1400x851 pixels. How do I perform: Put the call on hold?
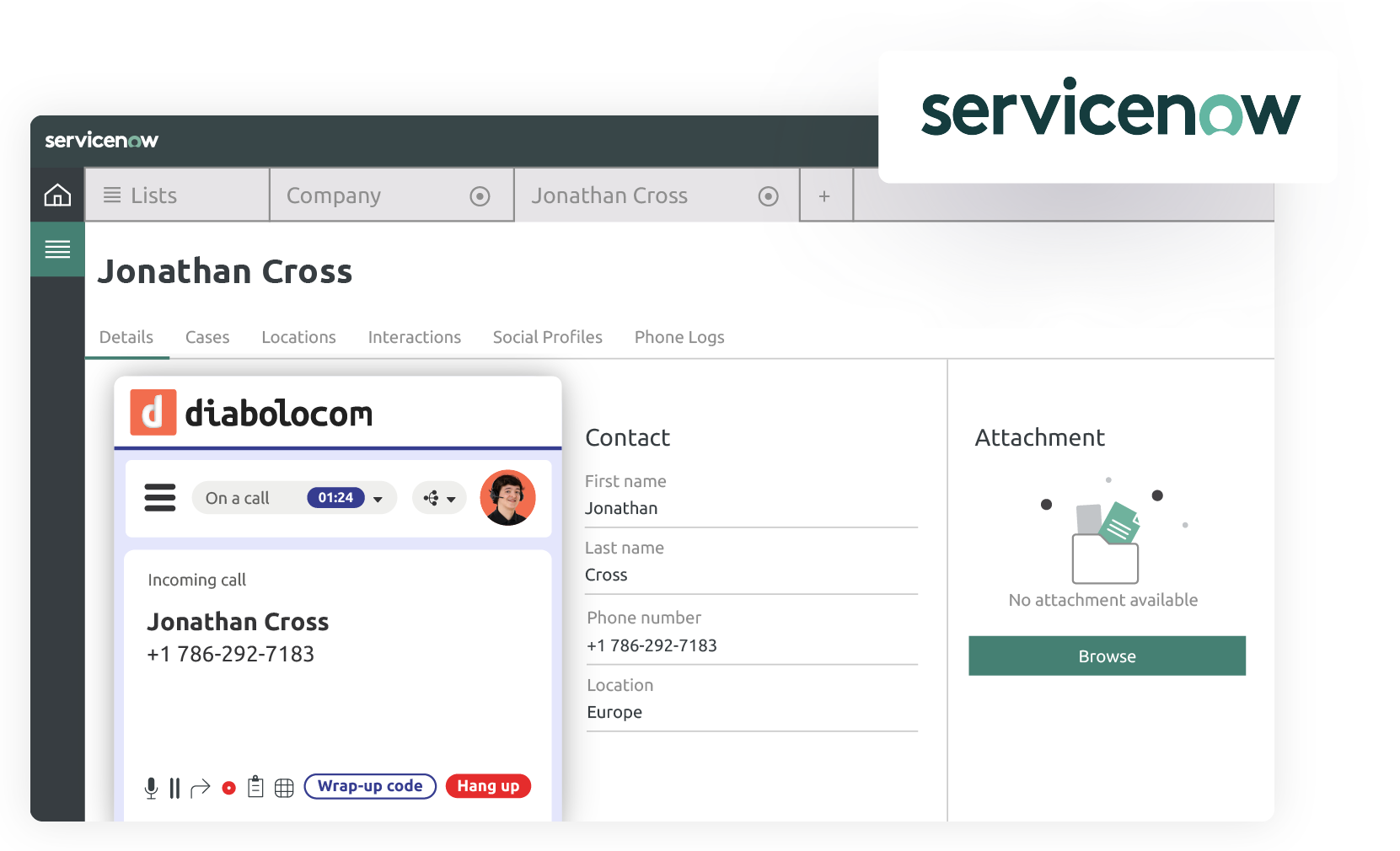175,786
